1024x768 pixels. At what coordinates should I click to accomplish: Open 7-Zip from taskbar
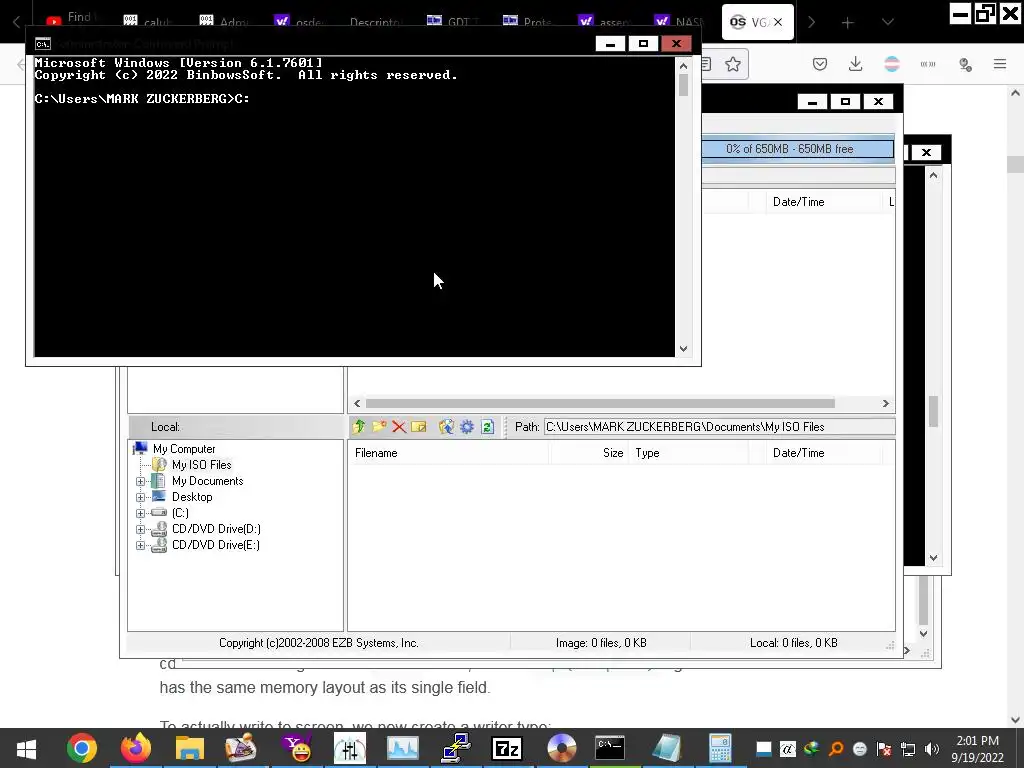click(507, 748)
